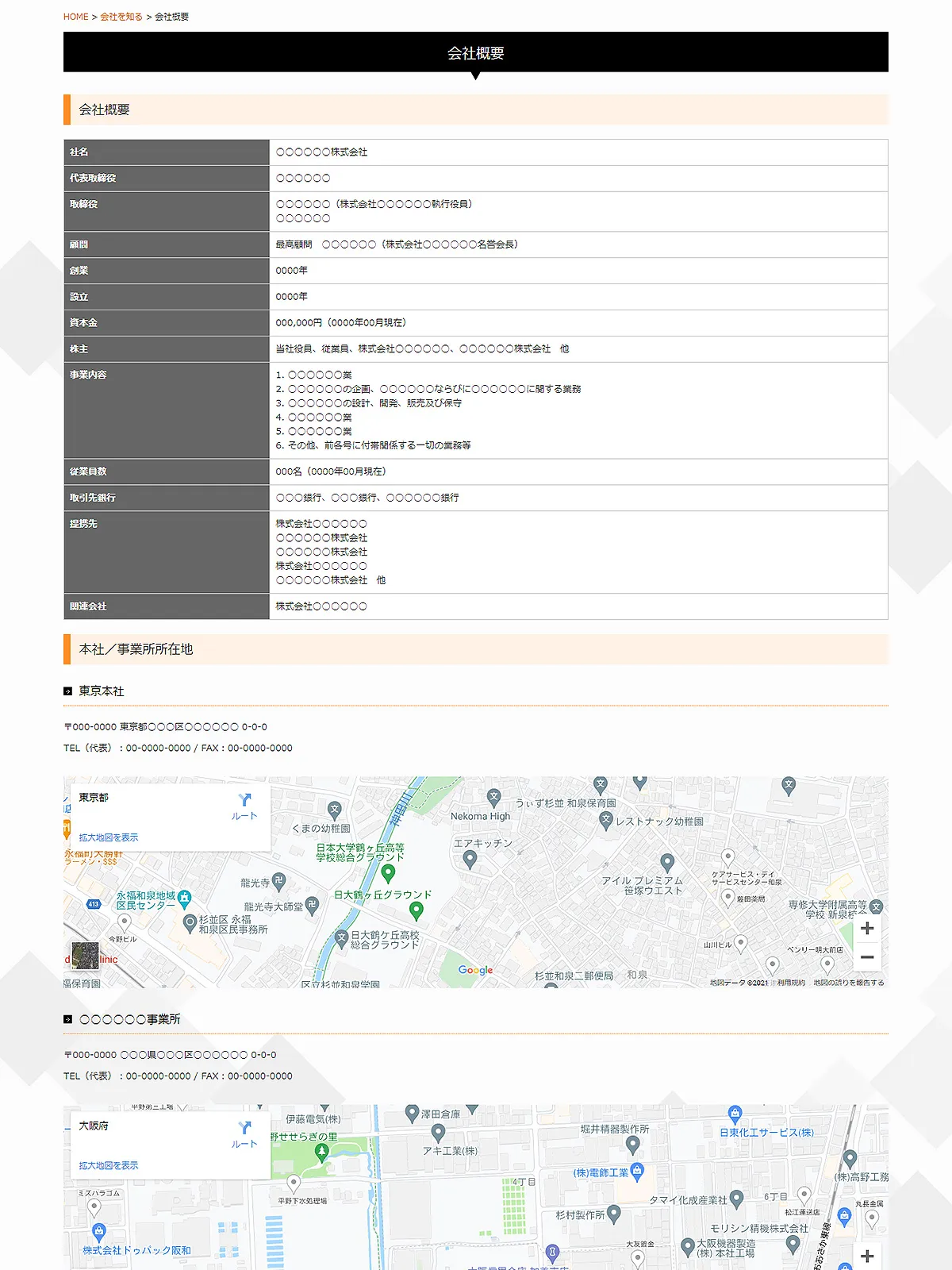
Task: Select the 平野せせらぎの里 park marker
Action: (322, 1153)
